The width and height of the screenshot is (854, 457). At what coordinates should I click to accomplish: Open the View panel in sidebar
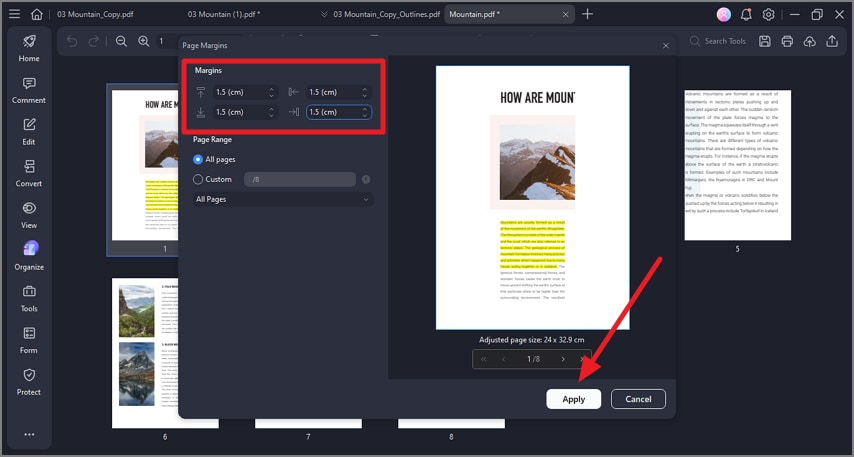[x=29, y=215]
